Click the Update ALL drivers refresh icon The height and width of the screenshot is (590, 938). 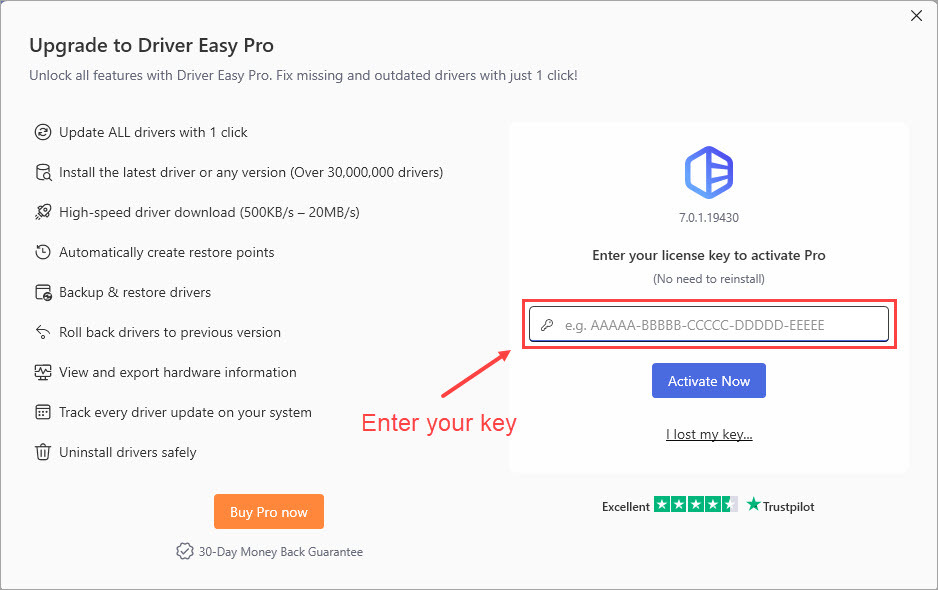[x=42, y=132]
